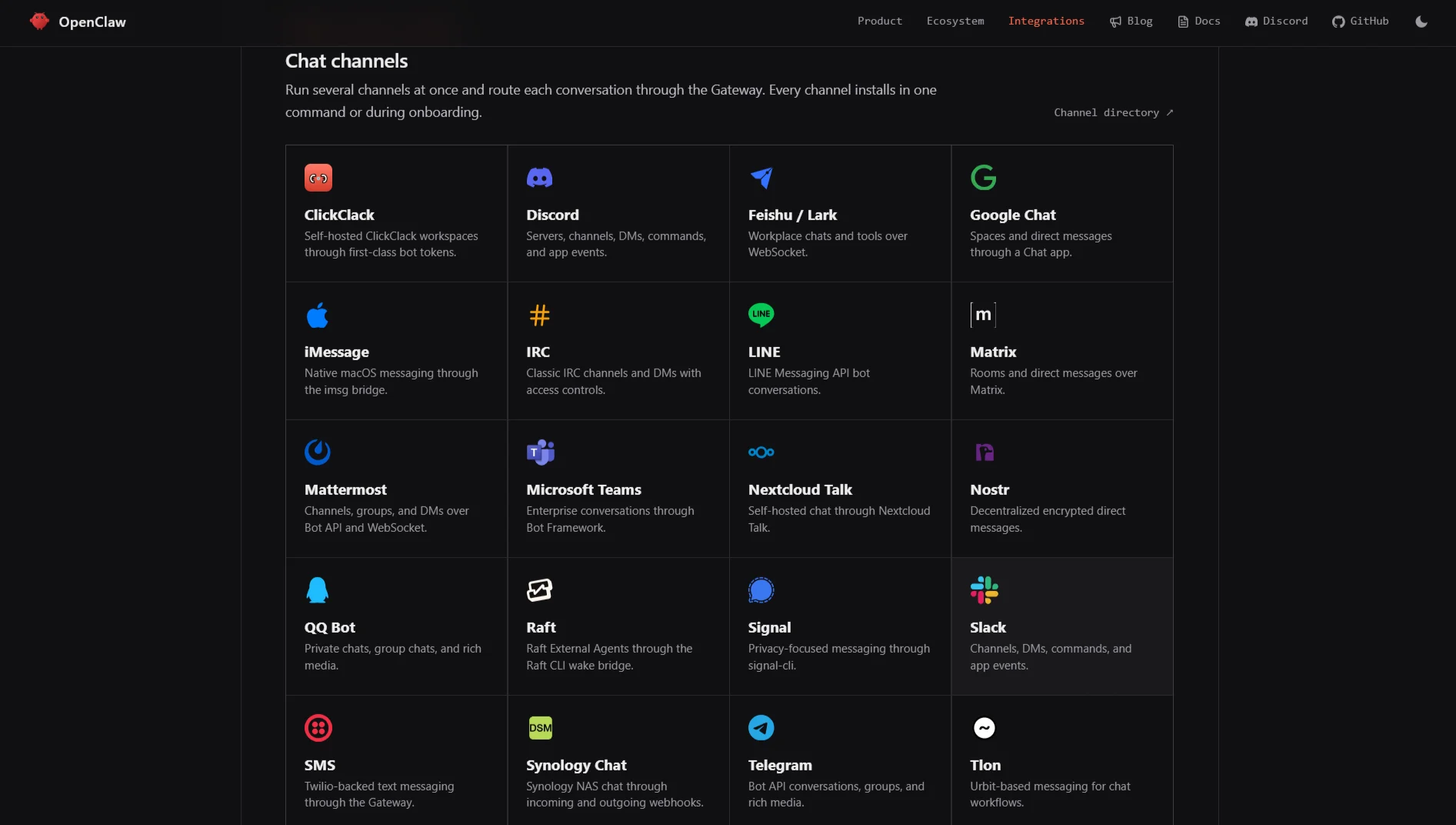
Task: Click the OpenClaw red claw logo icon
Action: pyautogui.click(x=39, y=22)
